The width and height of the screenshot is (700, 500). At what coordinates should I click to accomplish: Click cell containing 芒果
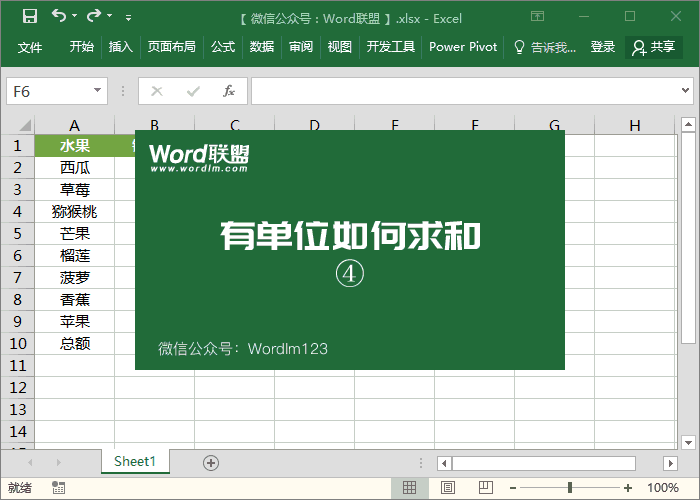(75, 233)
